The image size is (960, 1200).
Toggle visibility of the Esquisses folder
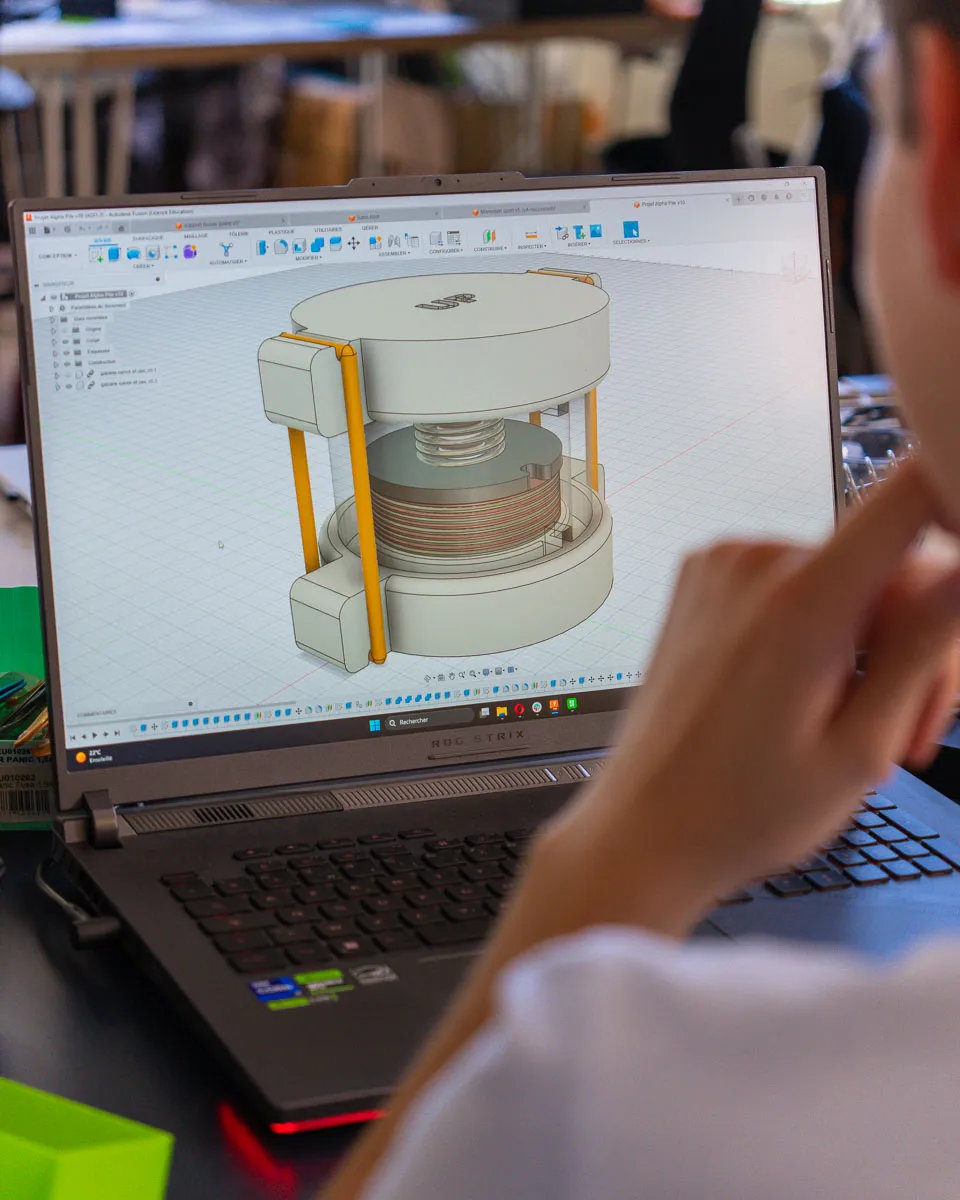(x=66, y=351)
